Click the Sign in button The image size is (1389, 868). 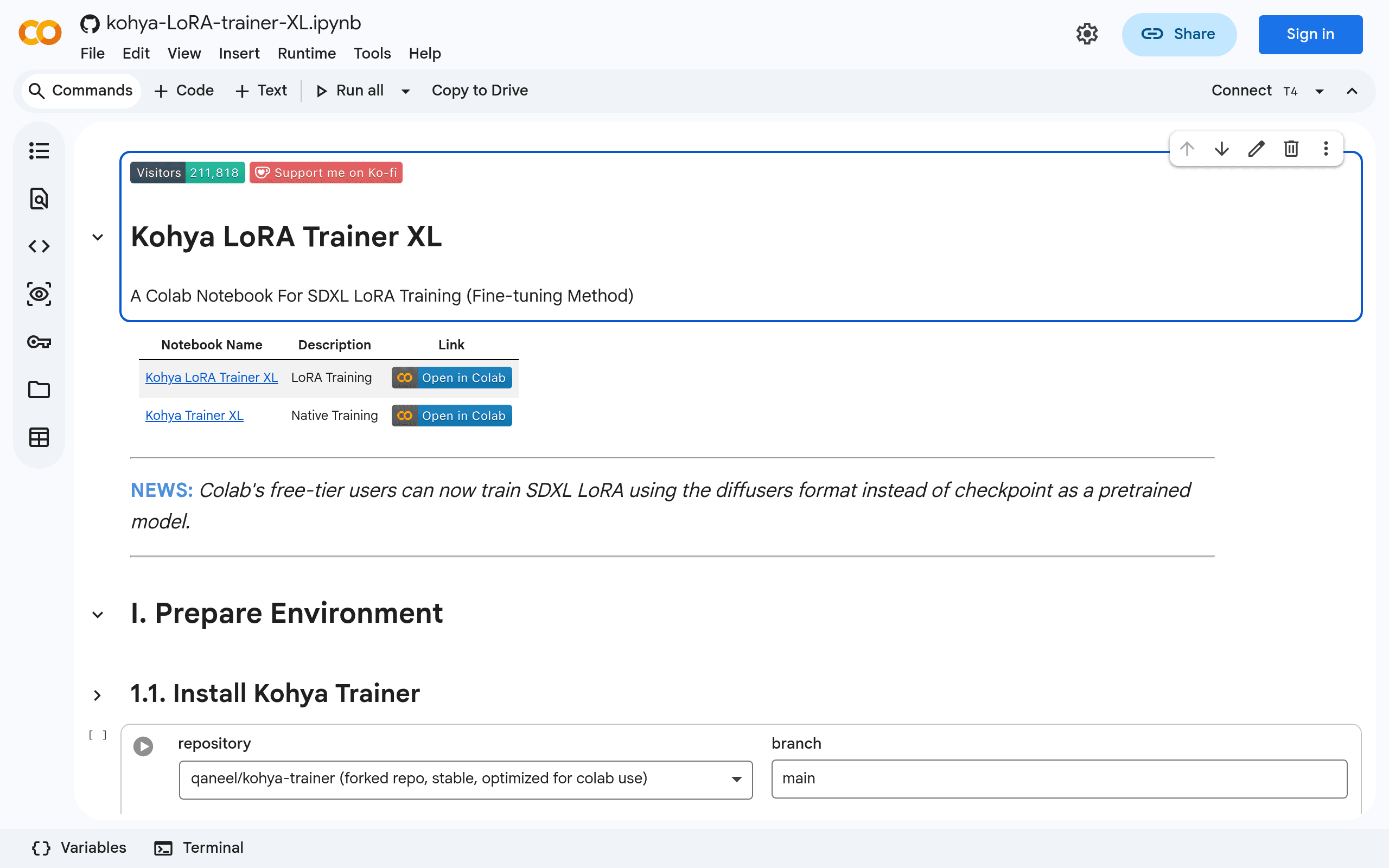[x=1310, y=34]
